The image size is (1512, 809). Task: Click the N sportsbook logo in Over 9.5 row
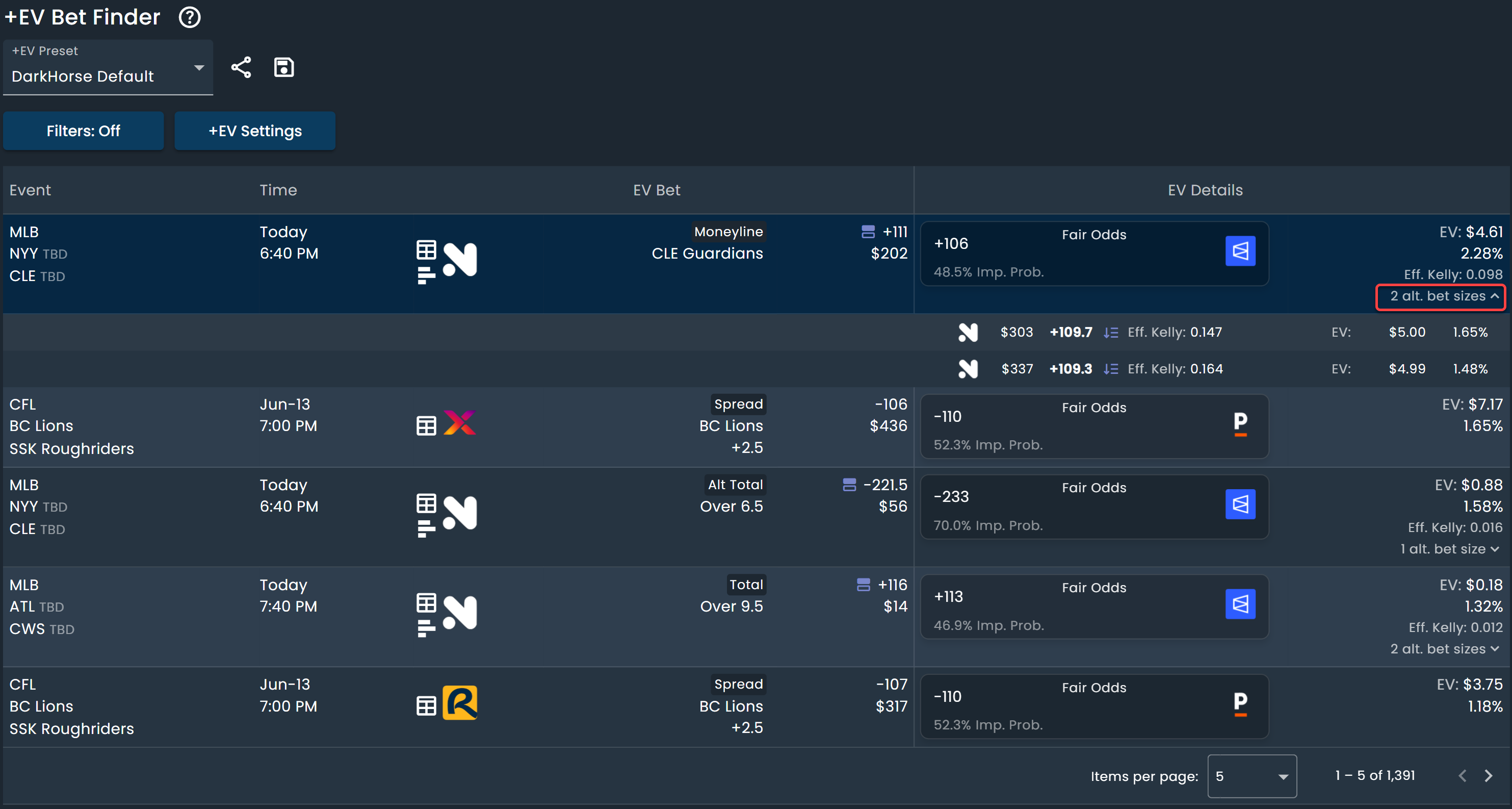click(460, 613)
